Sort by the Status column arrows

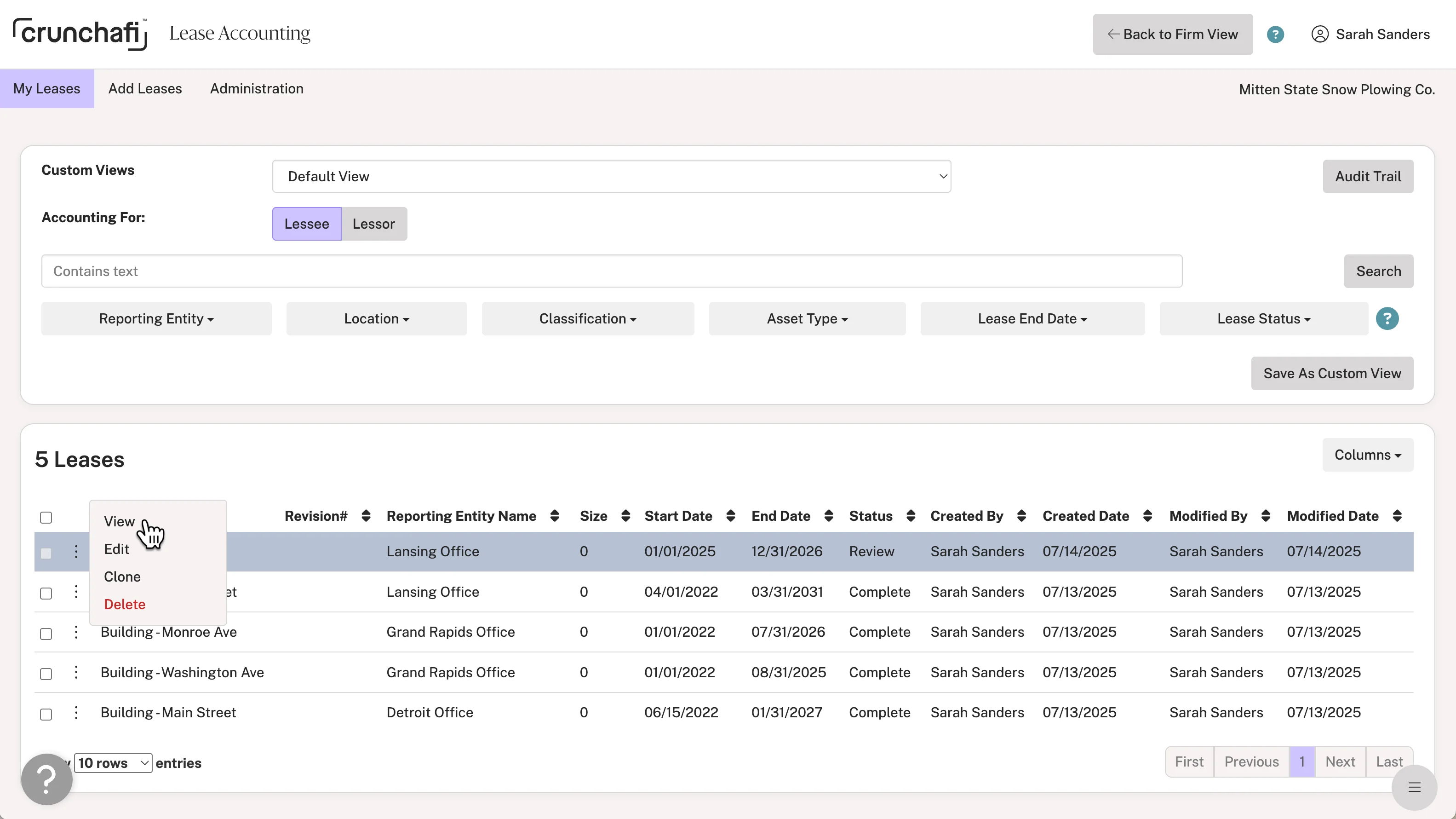[x=911, y=516]
